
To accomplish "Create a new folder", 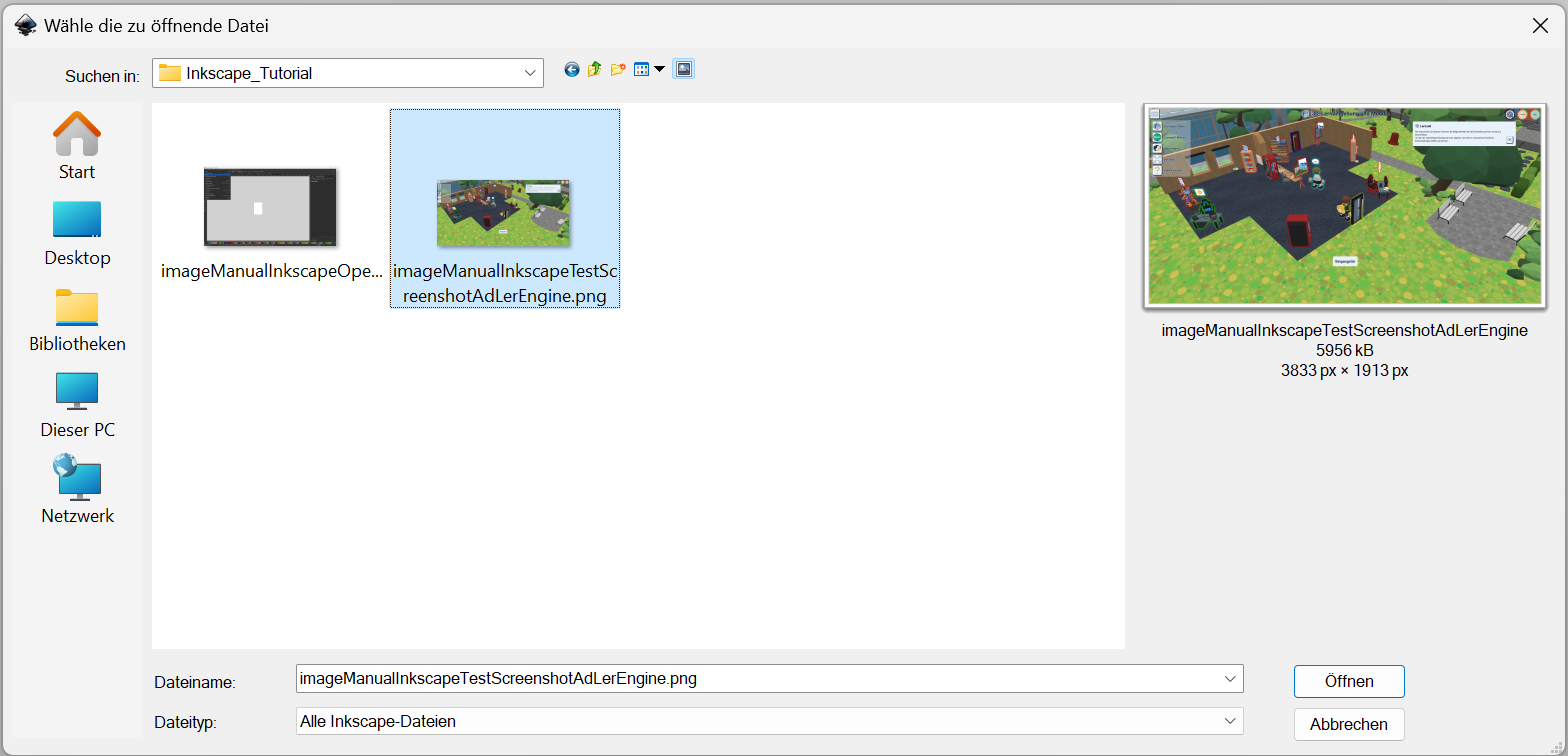I will pyautogui.click(x=618, y=70).
